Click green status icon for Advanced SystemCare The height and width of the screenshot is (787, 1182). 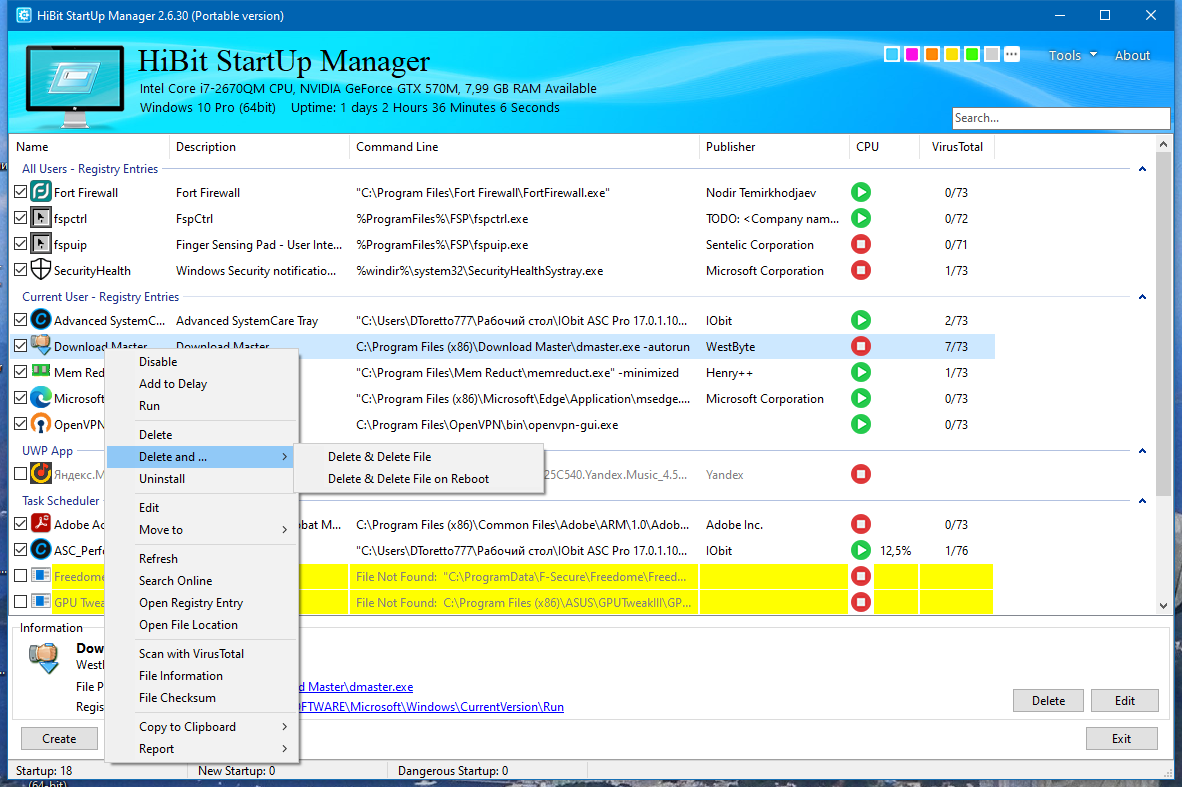tap(861, 320)
